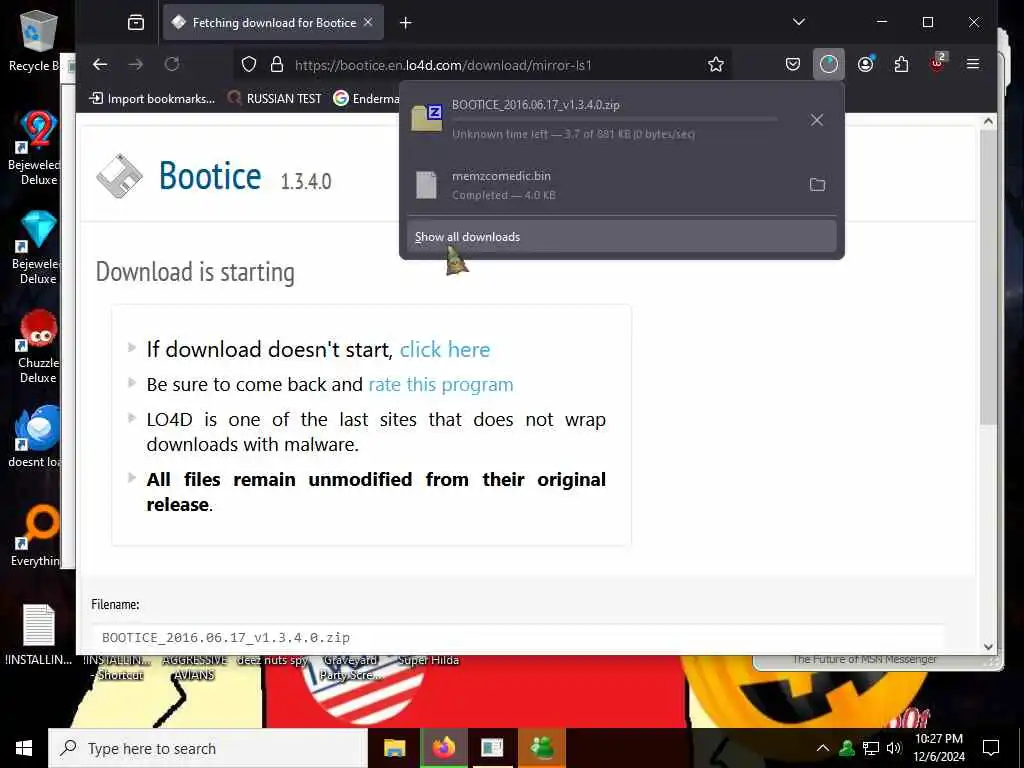Follow the 'rate this program' link
The image size is (1024, 768).
click(x=441, y=385)
